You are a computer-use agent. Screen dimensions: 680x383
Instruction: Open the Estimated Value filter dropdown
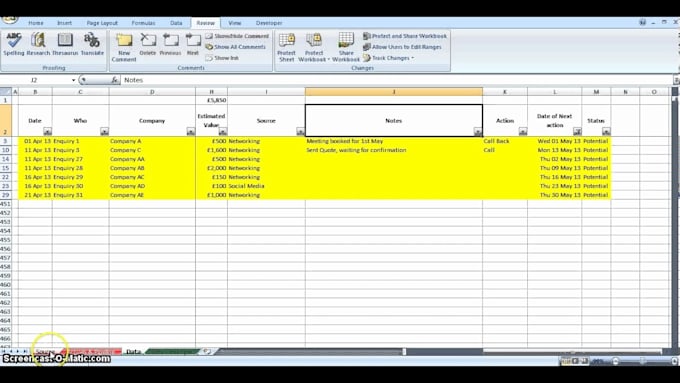click(x=222, y=131)
